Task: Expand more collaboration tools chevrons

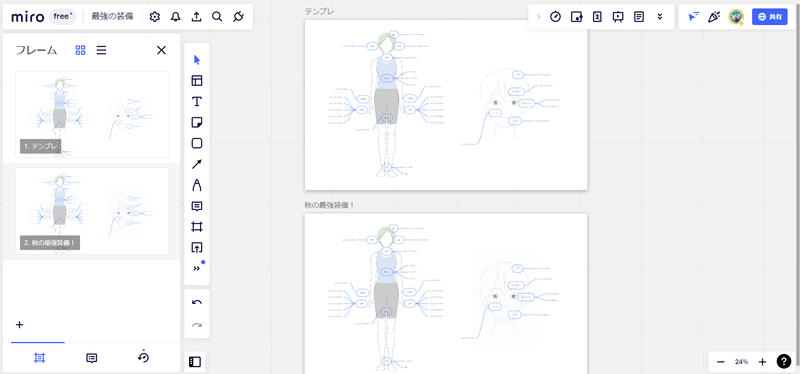Action: pyautogui.click(x=660, y=17)
